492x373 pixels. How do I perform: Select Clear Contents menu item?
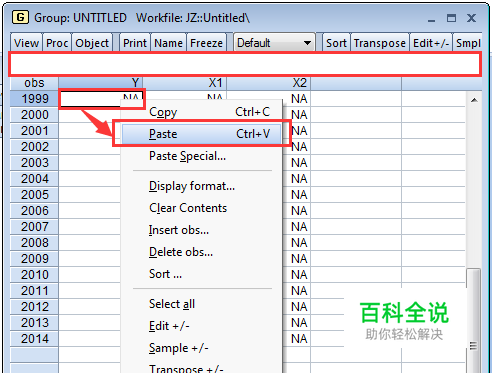click(x=202, y=208)
